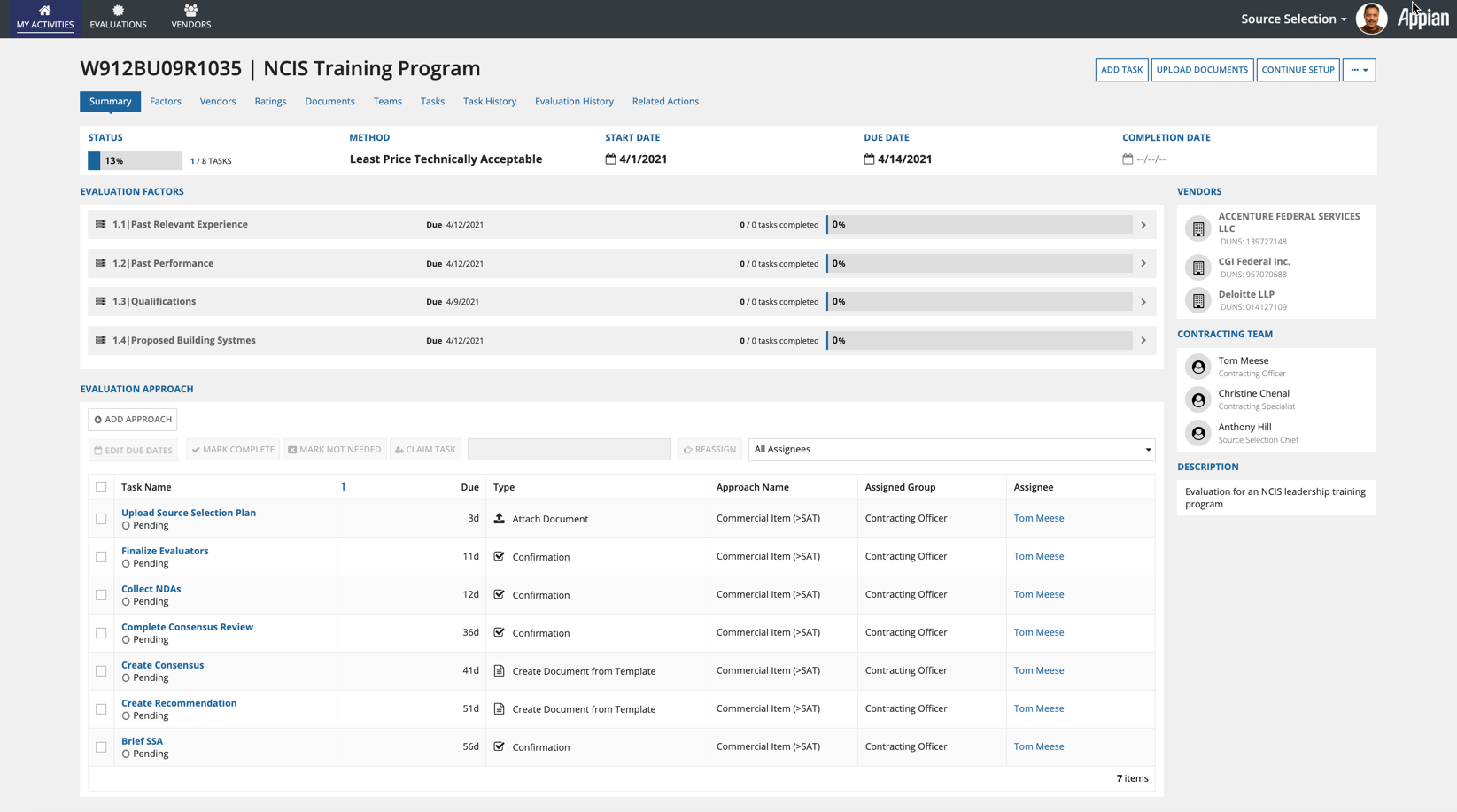Click the Task Name sort arrow
1457x812 pixels.
coord(344,487)
